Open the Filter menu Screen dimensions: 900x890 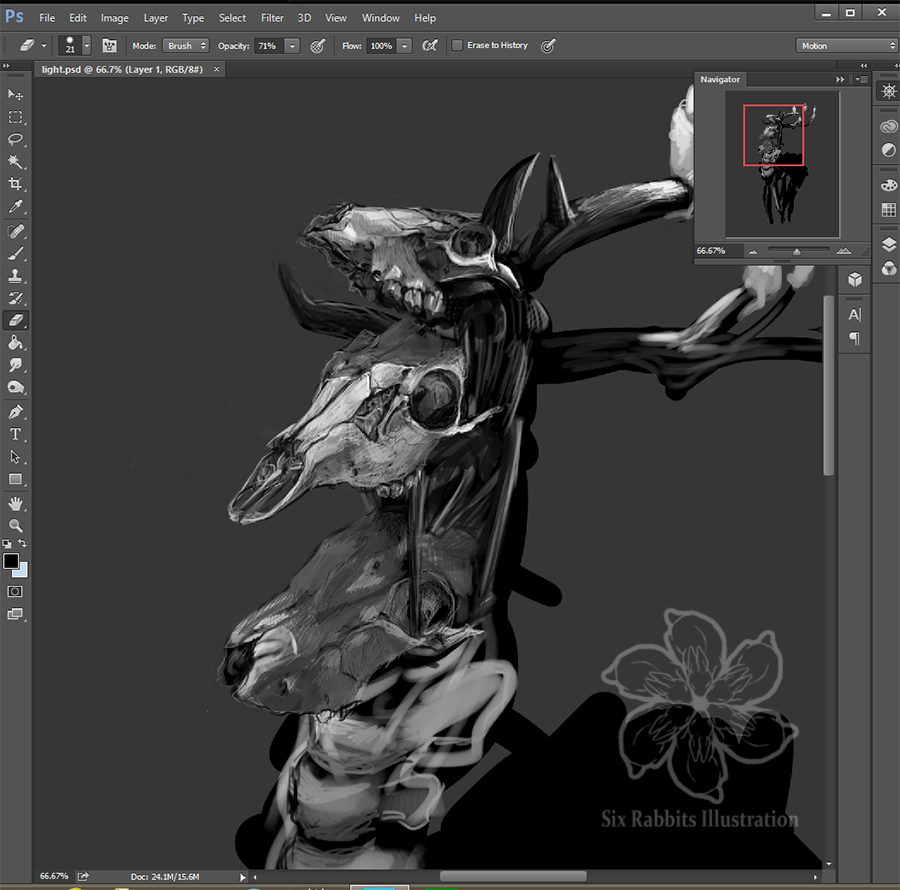coord(272,18)
